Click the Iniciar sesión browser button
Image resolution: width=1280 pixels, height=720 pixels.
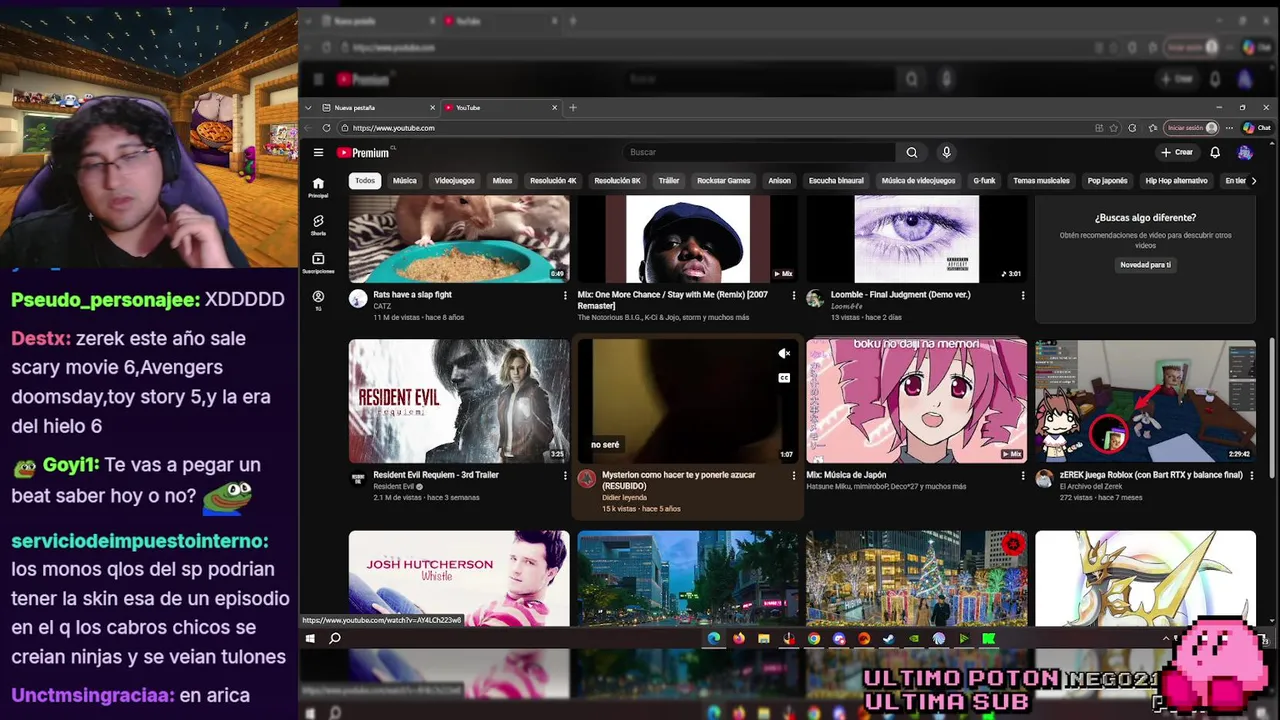click(1191, 128)
